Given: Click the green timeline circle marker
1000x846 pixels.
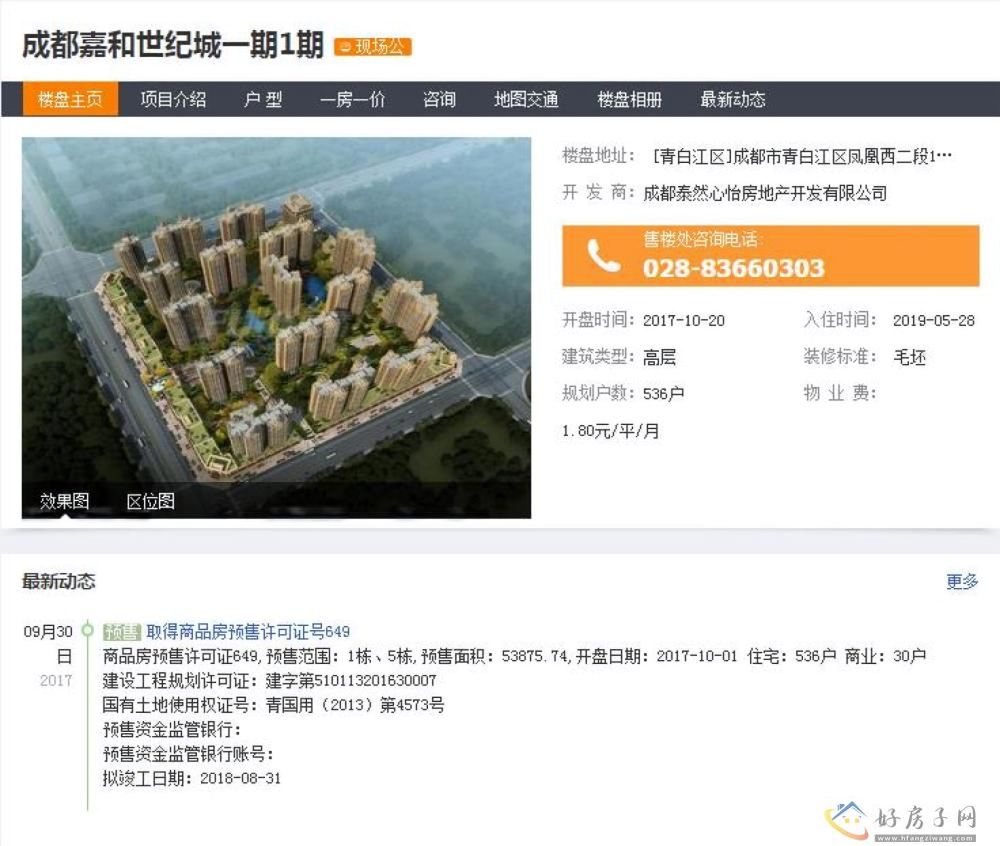Looking at the screenshot, I should point(87,630).
